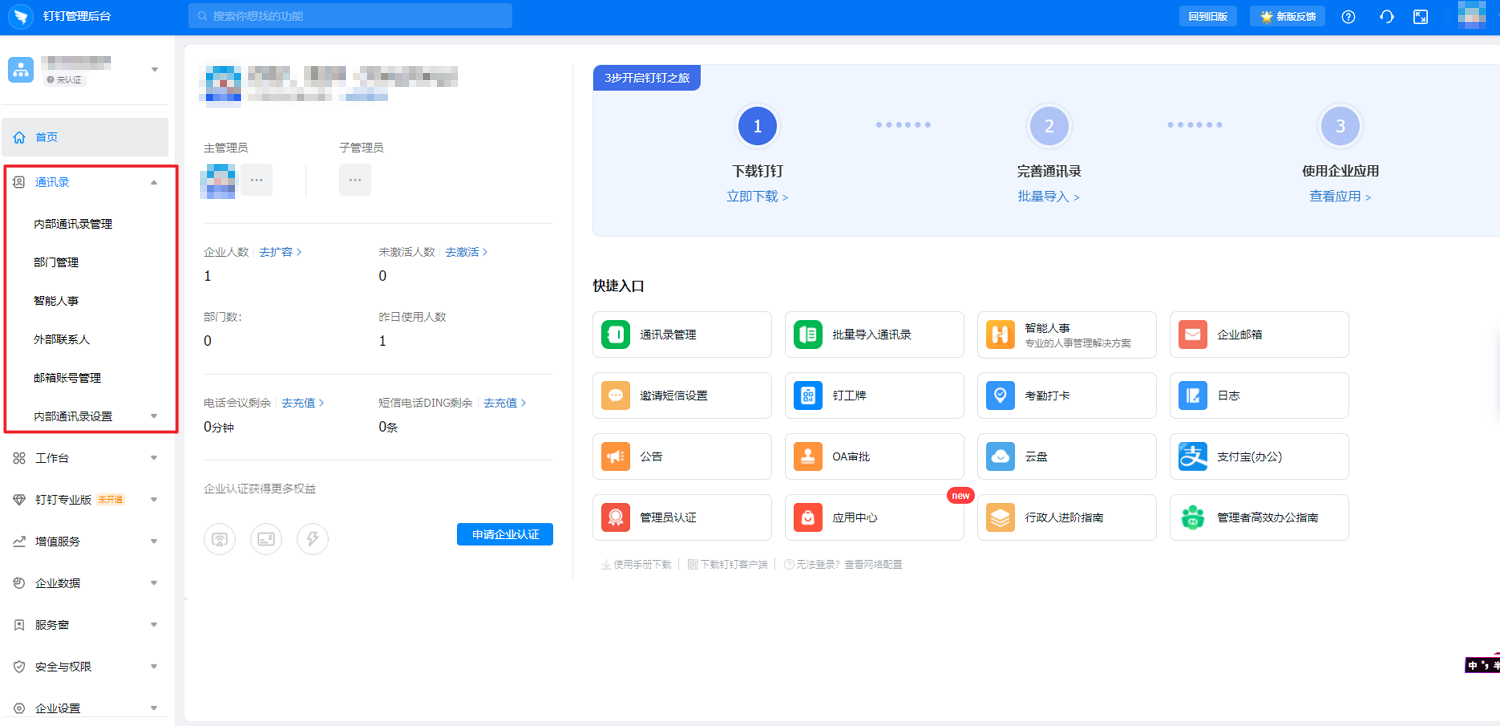Click 批量导入 link under step 2

click(1049, 197)
